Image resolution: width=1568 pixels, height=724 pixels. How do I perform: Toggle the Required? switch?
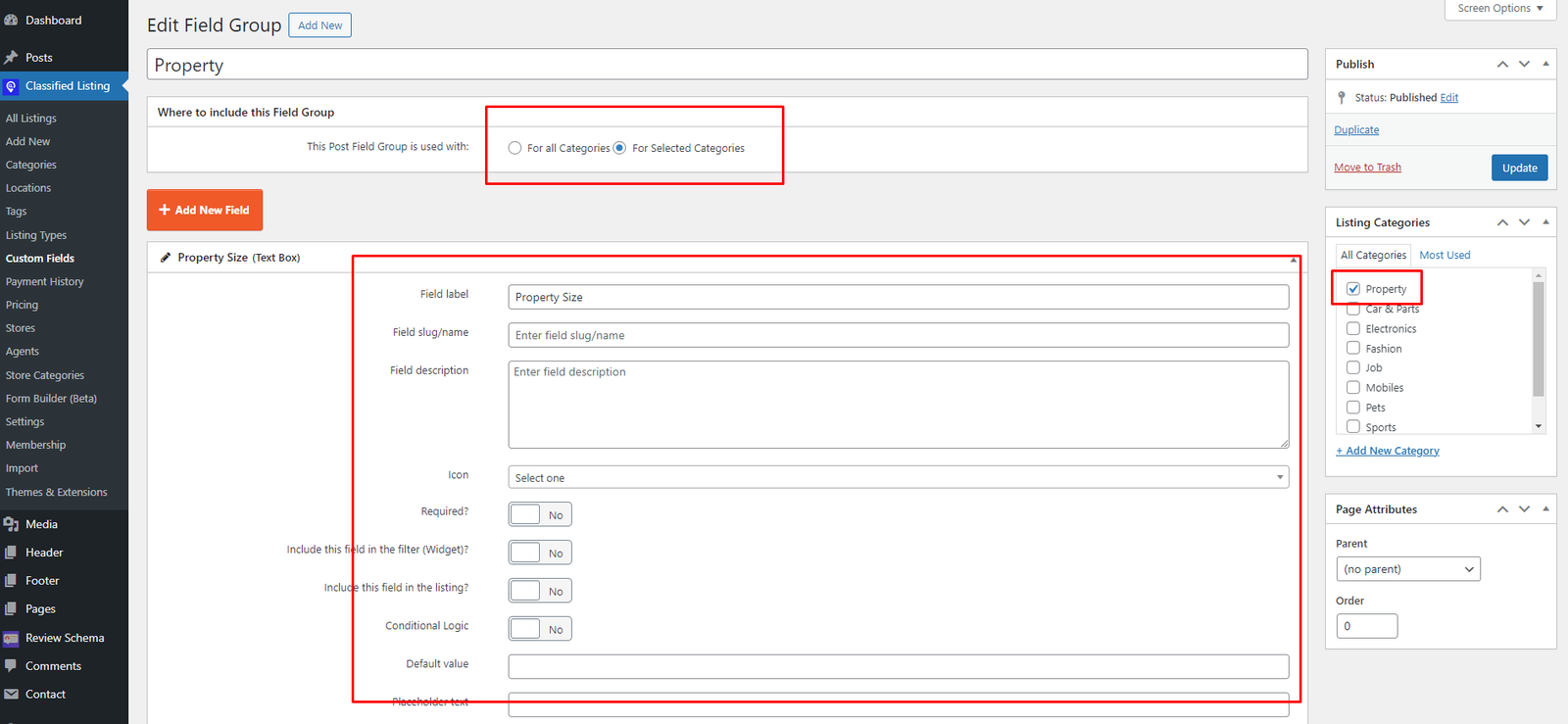tap(539, 514)
